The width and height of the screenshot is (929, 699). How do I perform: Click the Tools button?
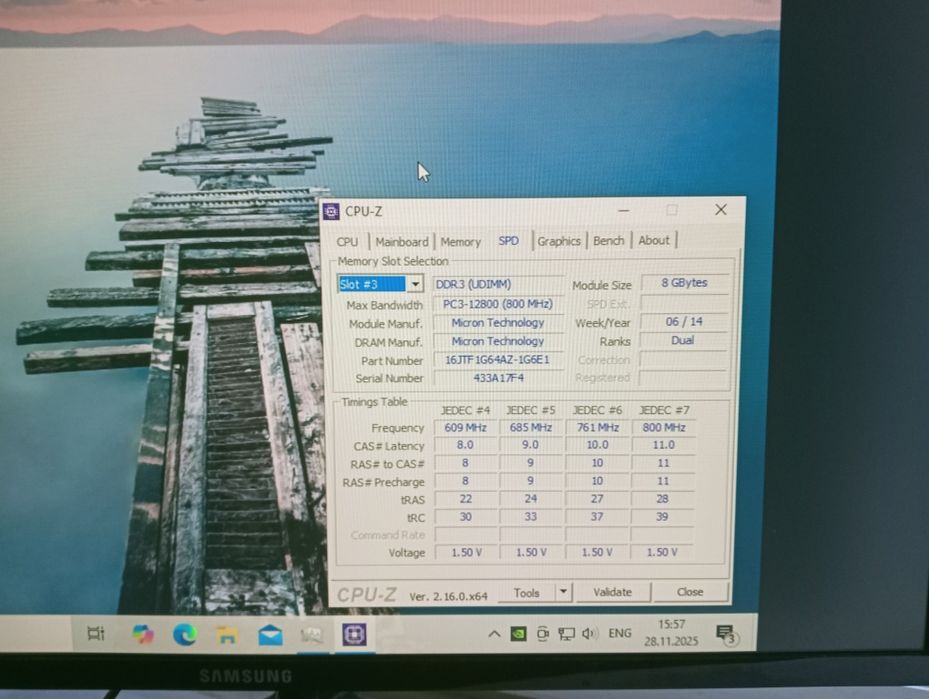(x=527, y=592)
